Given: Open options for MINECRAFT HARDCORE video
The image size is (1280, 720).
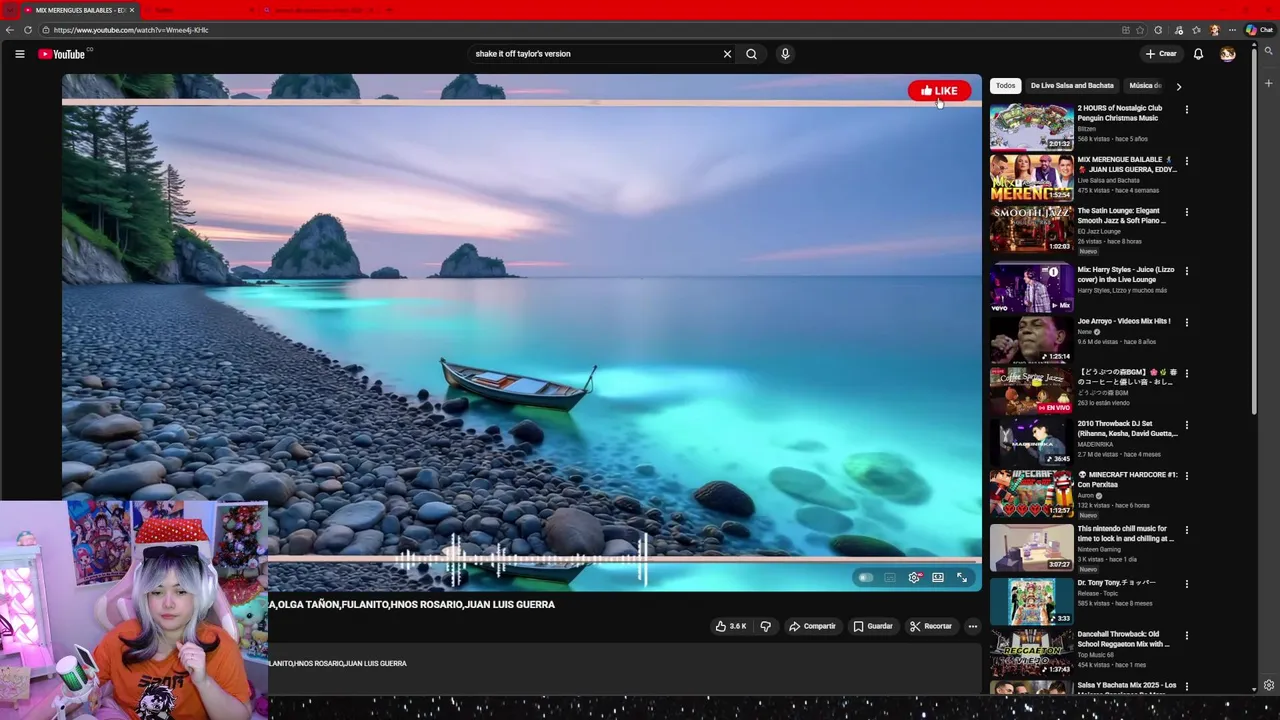Looking at the screenshot, I should (1187, 476).
